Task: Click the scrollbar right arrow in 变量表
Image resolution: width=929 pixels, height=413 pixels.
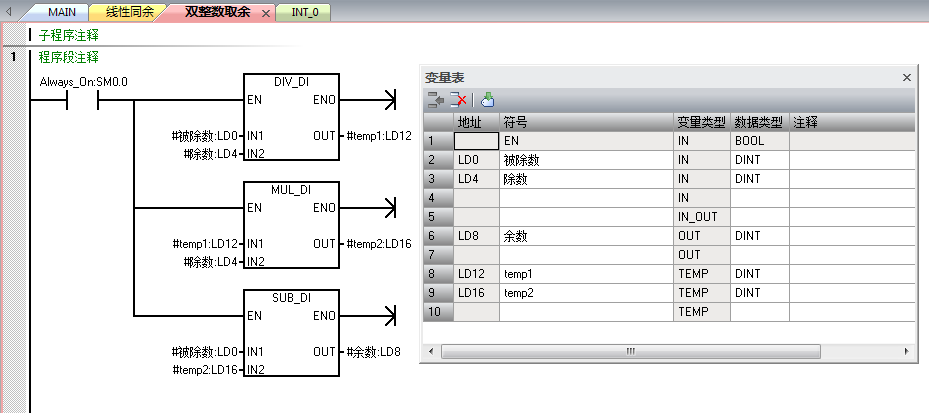Action: click(x=906, y=351)
